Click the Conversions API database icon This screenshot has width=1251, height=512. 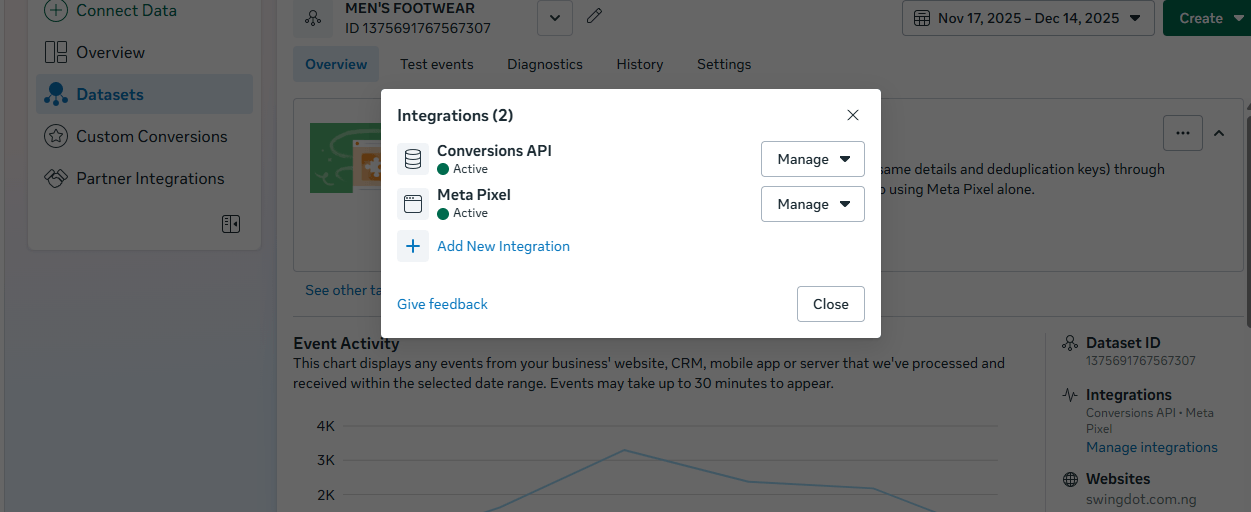pos(413,159)
